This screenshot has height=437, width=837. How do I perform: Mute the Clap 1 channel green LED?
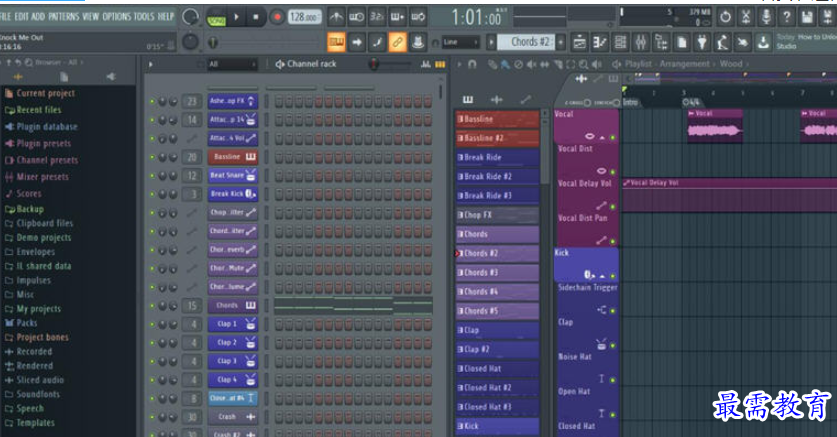(152, 324)
